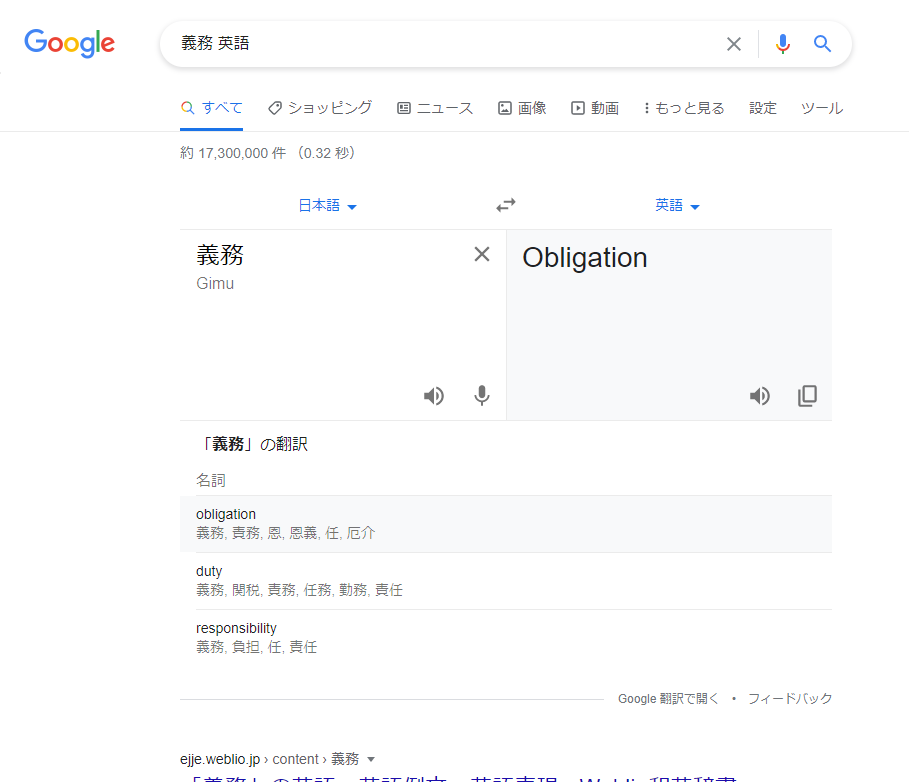Start voice search with the microphone icon
The height and width of the screenshot is (782, 909).
tap(783, 43)
